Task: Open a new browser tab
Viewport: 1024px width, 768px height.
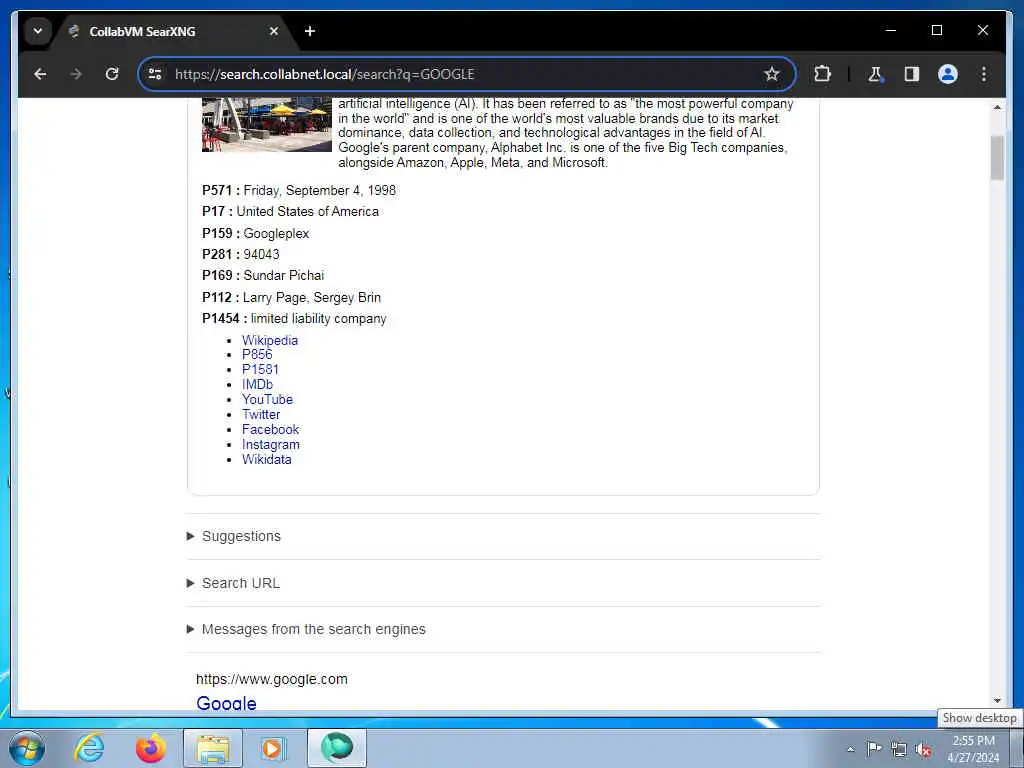Action: coord(310,31)
